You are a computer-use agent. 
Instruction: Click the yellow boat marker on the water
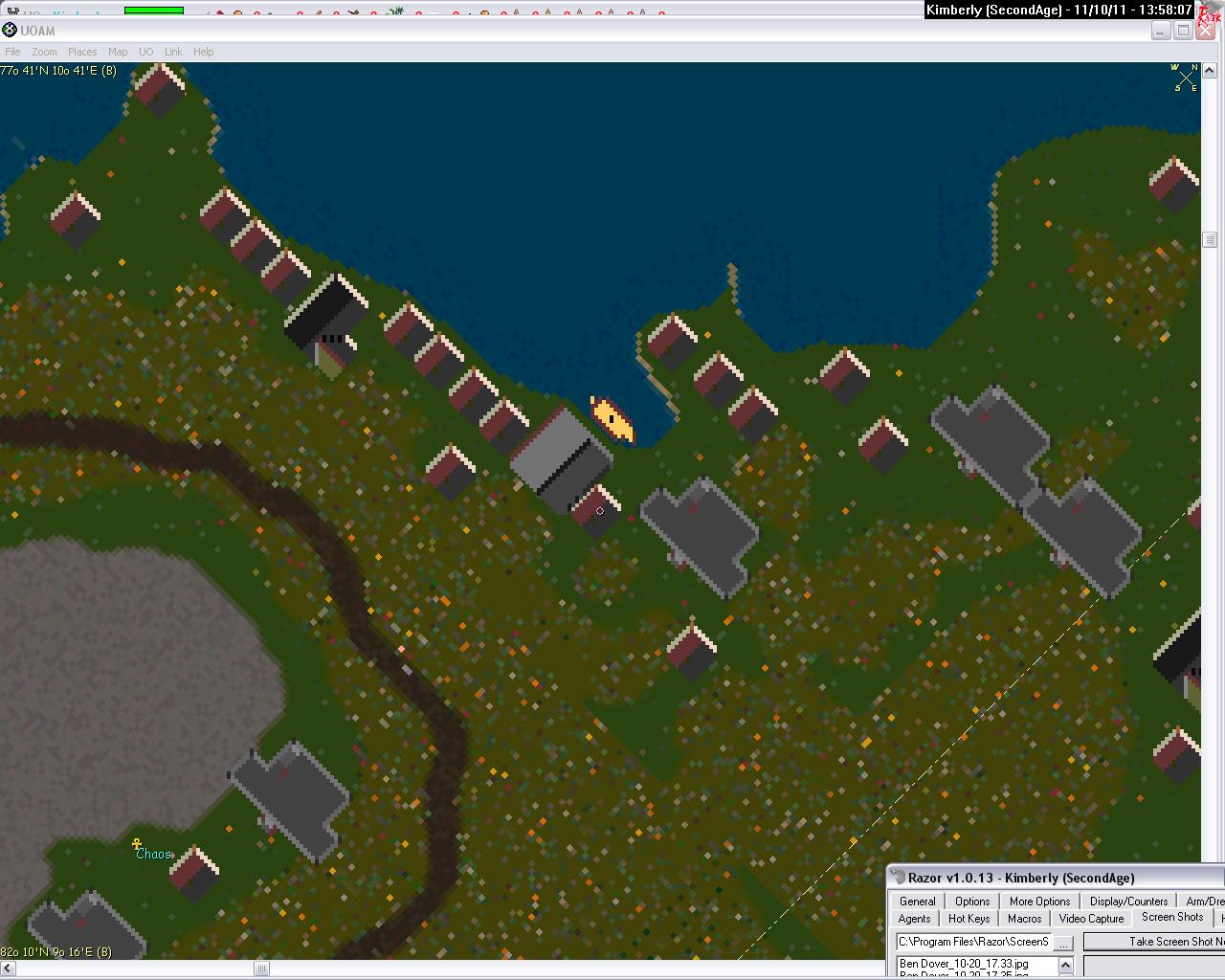612,419
